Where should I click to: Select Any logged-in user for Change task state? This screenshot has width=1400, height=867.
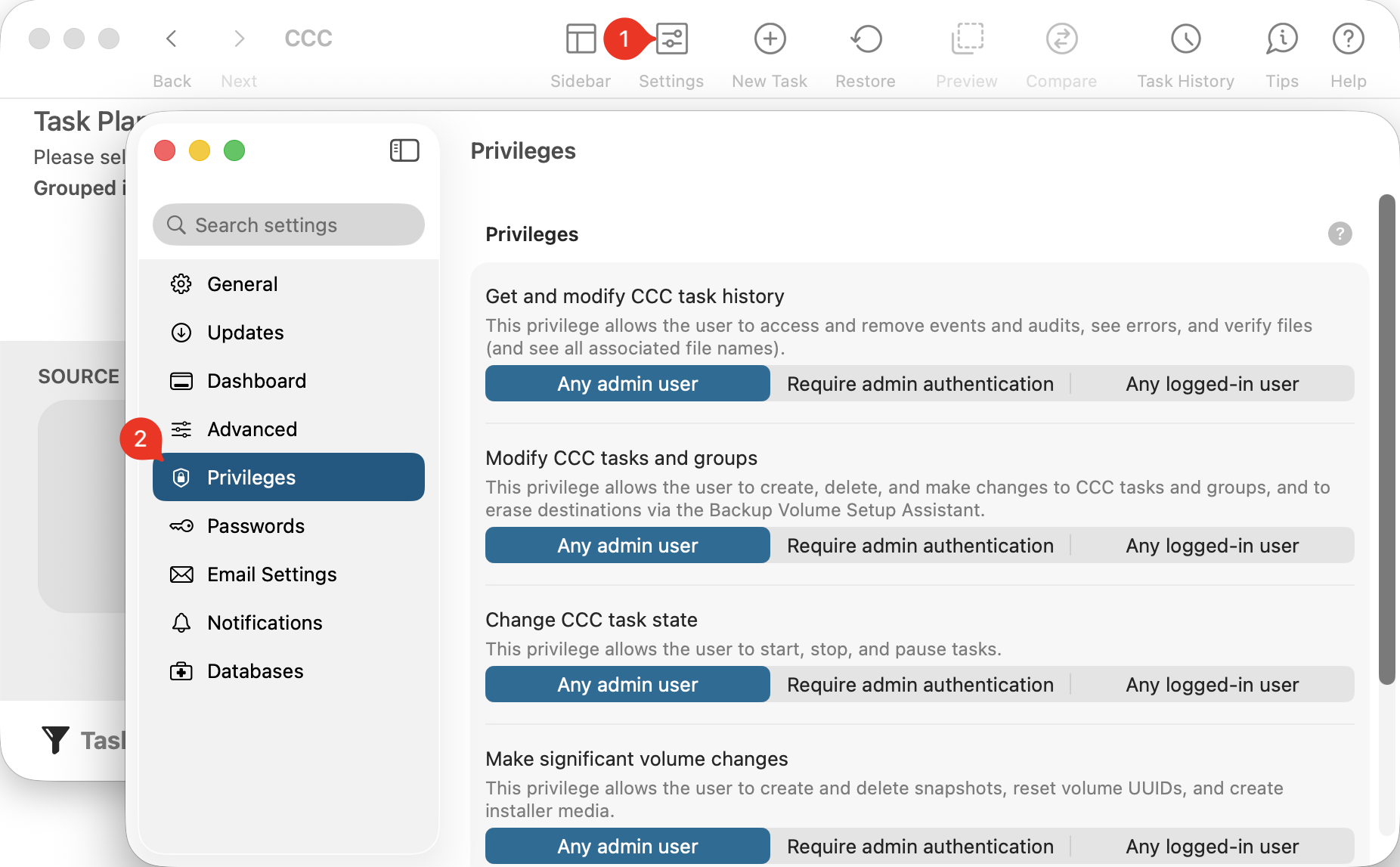coord(1213,684)
